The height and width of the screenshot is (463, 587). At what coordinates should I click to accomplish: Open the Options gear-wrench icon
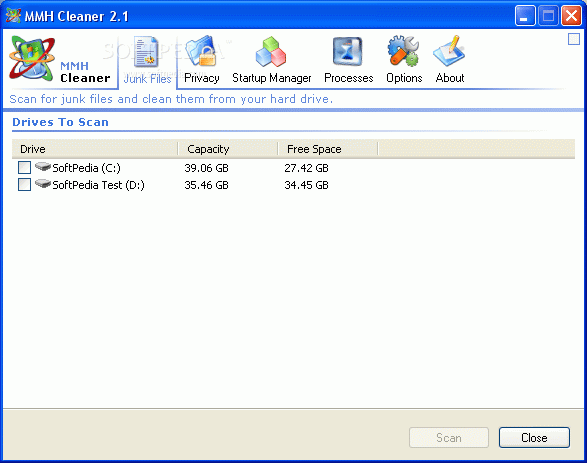click(x=403, y=51)
